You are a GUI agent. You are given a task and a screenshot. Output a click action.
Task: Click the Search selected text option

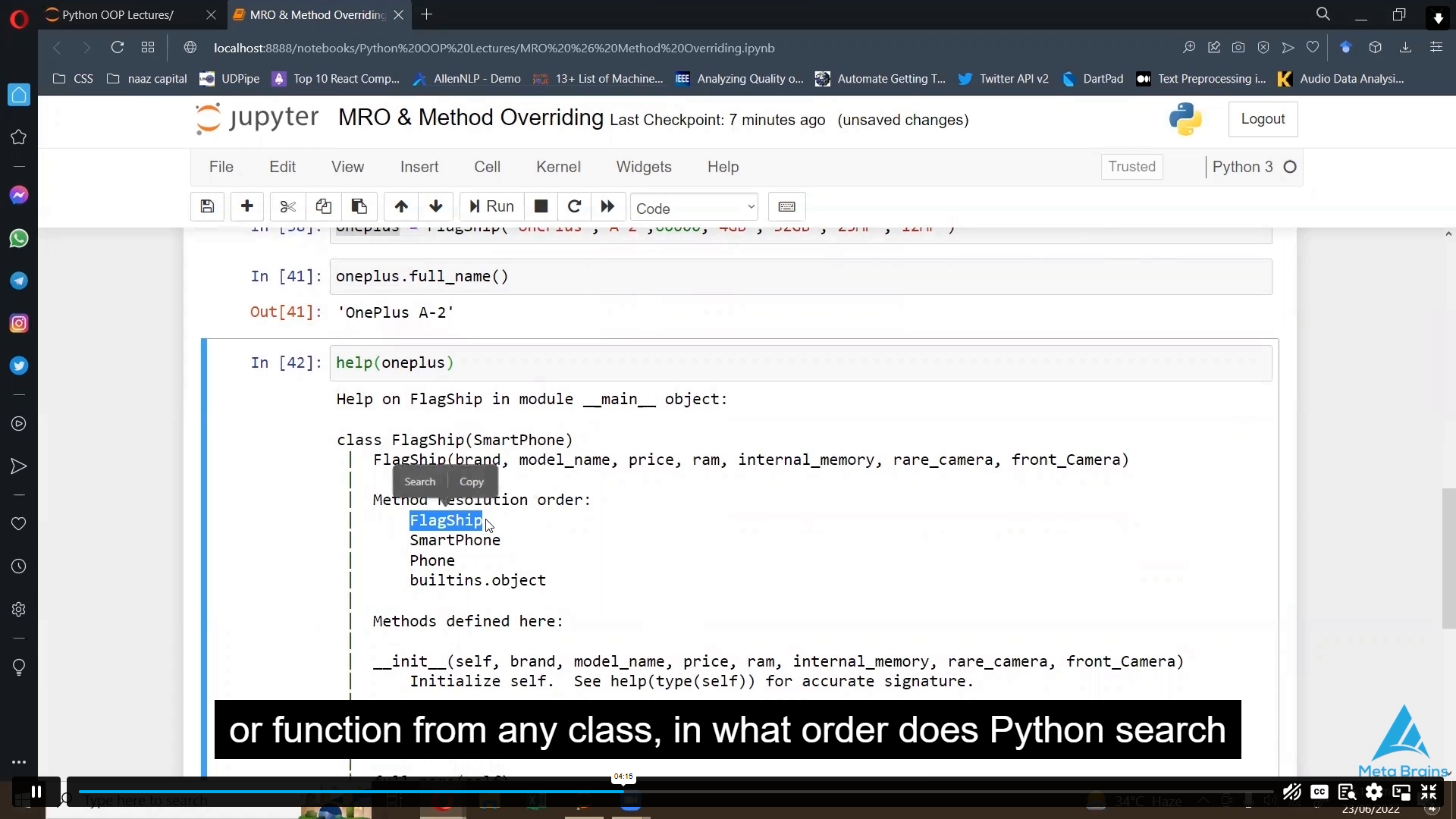click(x=420, y=481)
